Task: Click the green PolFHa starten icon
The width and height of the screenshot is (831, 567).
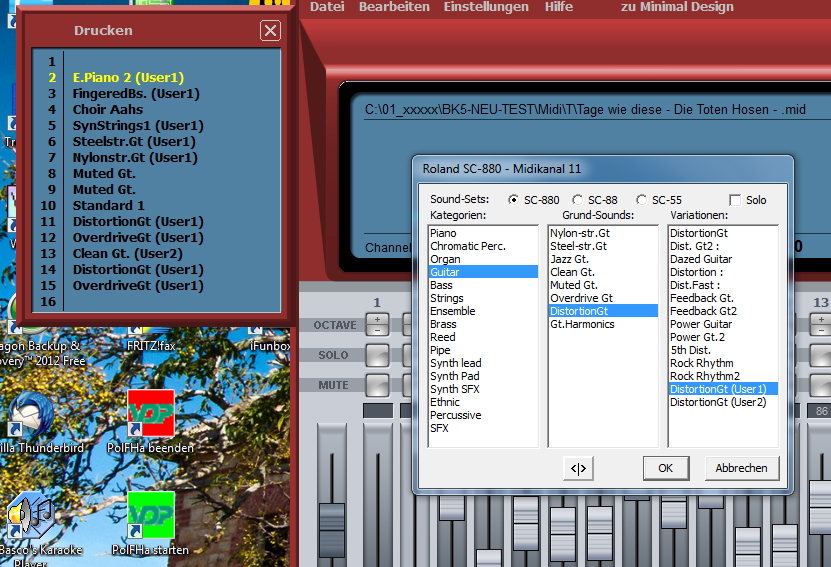Action: tap(151, 514)
